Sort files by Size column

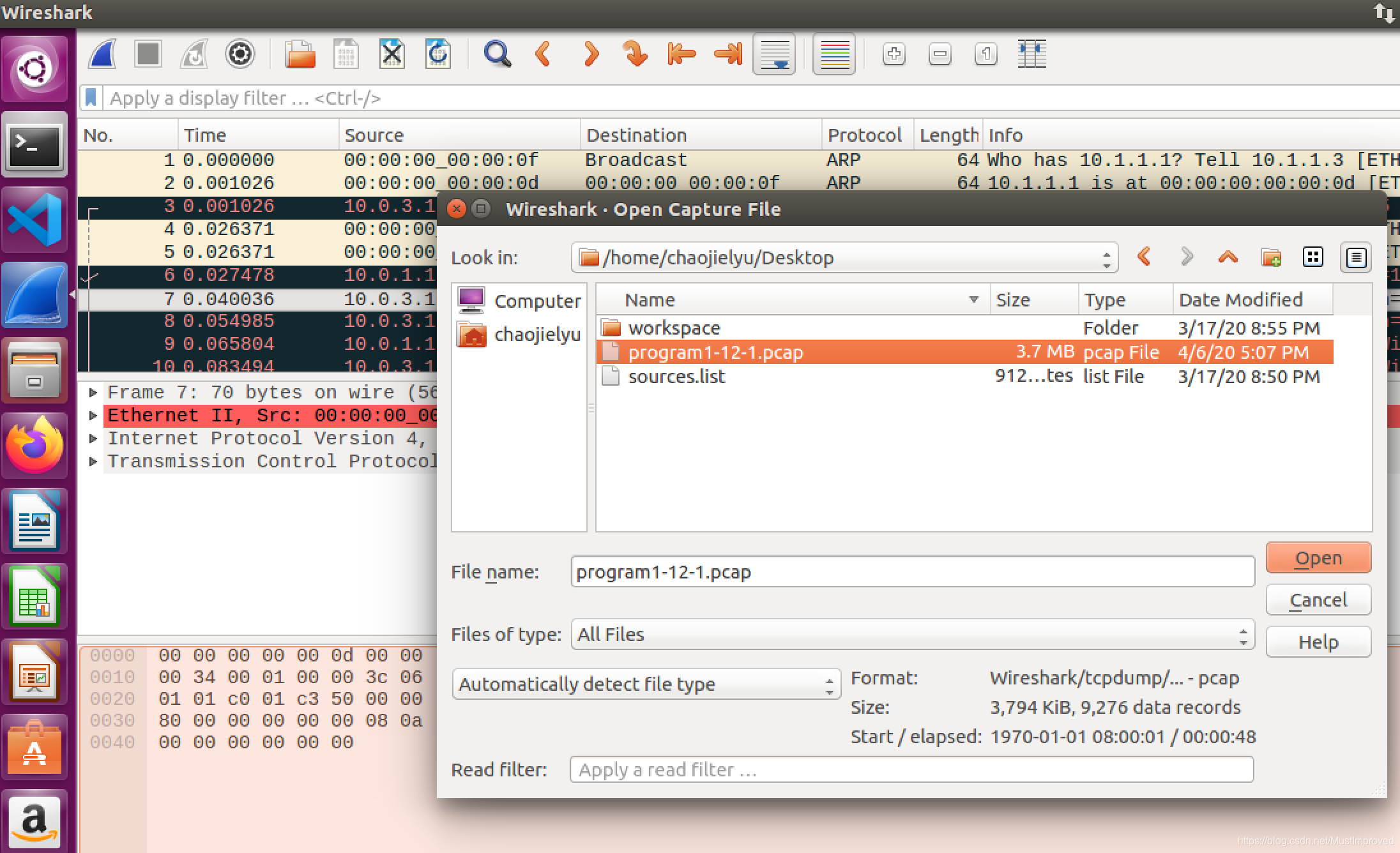(x=1034, y=299)
